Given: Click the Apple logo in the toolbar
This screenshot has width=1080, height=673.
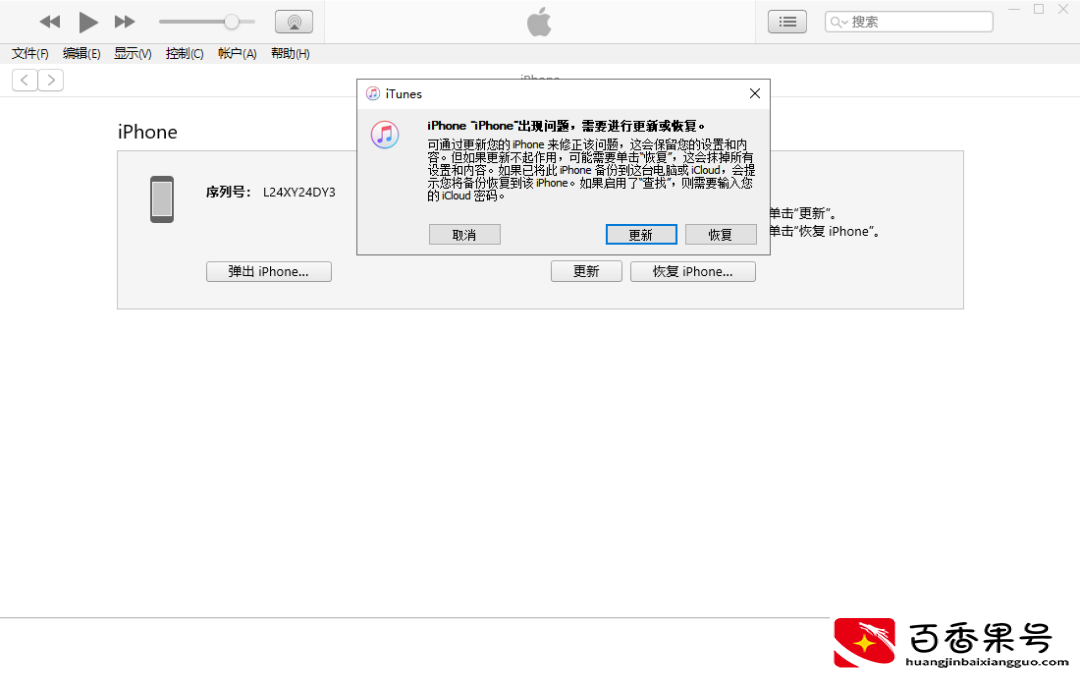Looking at the screenshot, I should [x=539, y=22].
